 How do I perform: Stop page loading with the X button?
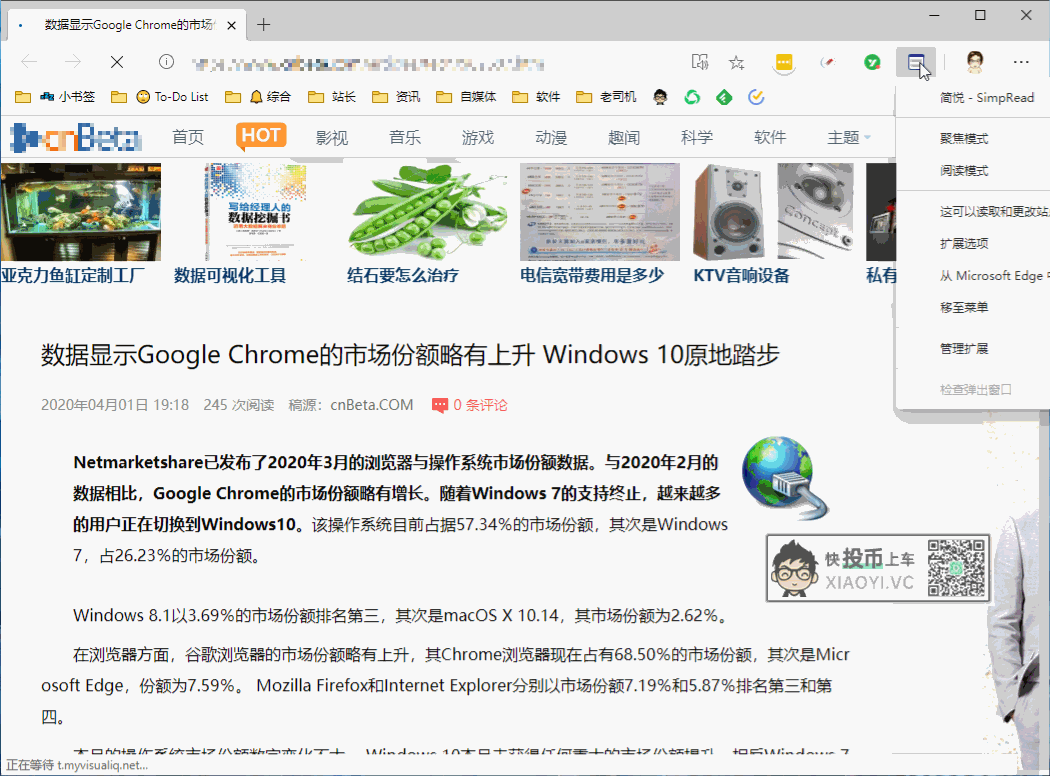(x=117, y=62)
